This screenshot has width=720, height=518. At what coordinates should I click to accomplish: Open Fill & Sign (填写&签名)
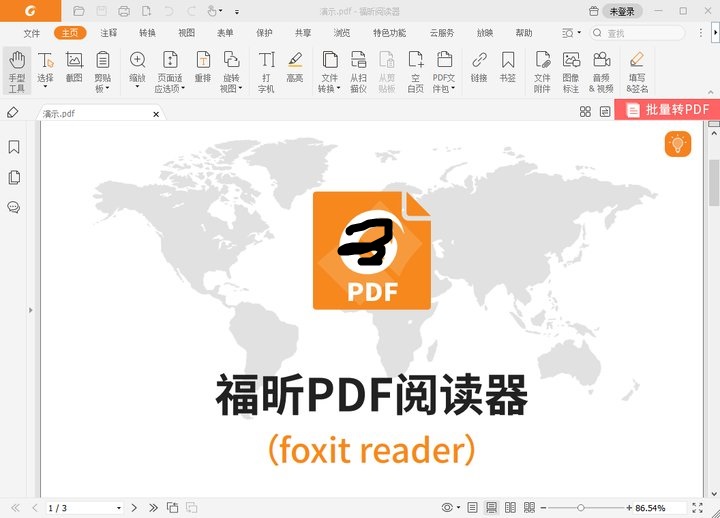click(x=637, y=72)
